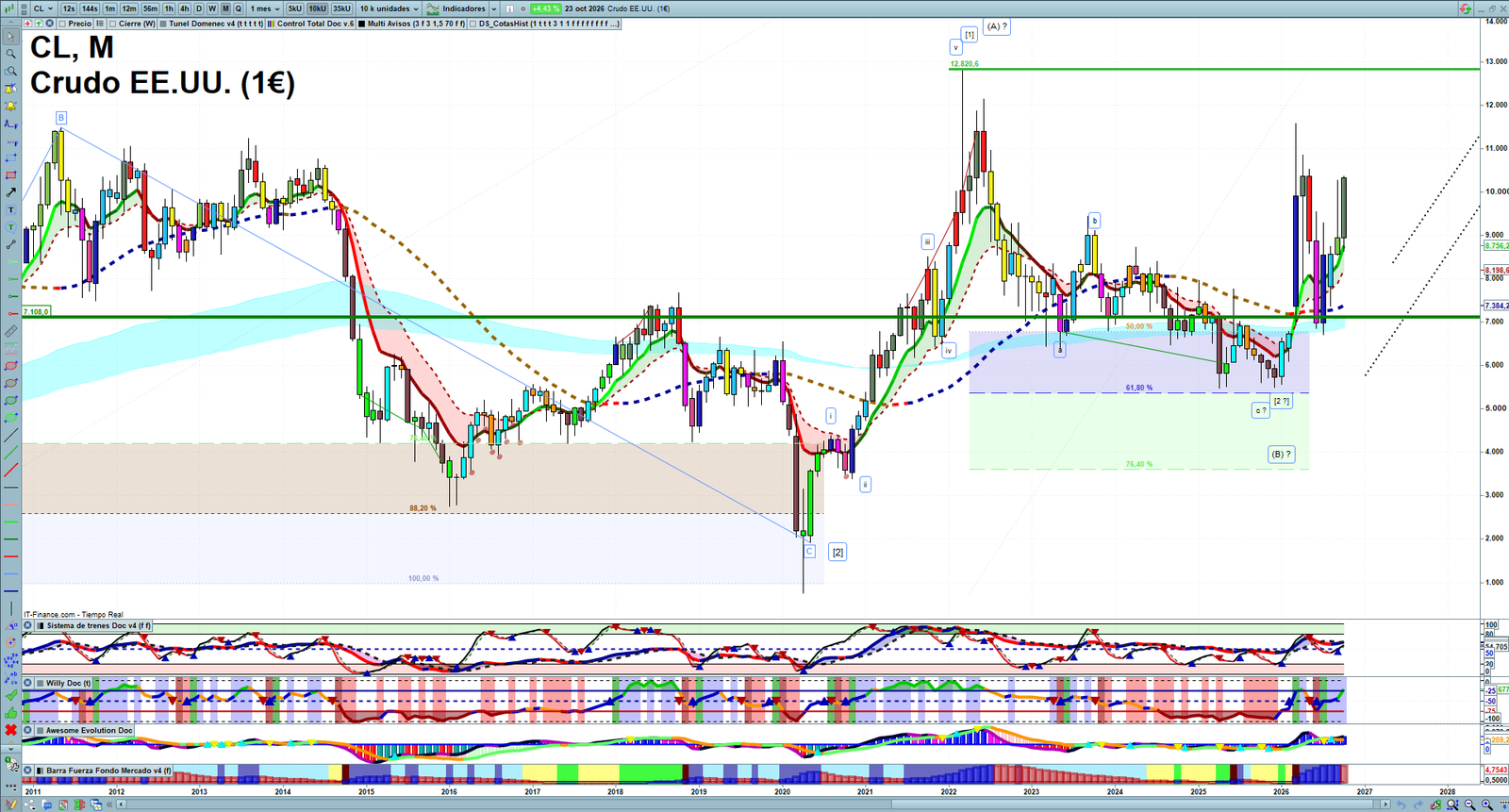The image size is (1509, 812).
Task: Close the Awesome Evolution Doc panel
Action: pyautogui.click(x=28, y=730)
